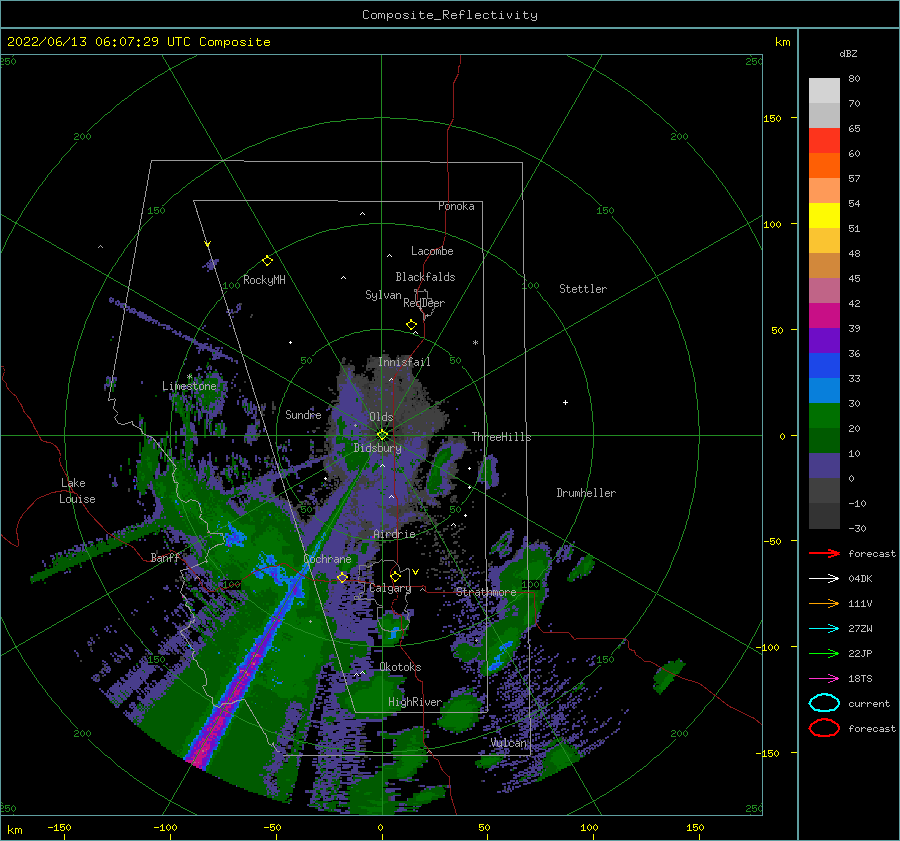The width and height of the screenshot is (900, 841).
Task: Click the RockyMH label text
Action: point(264,280)
